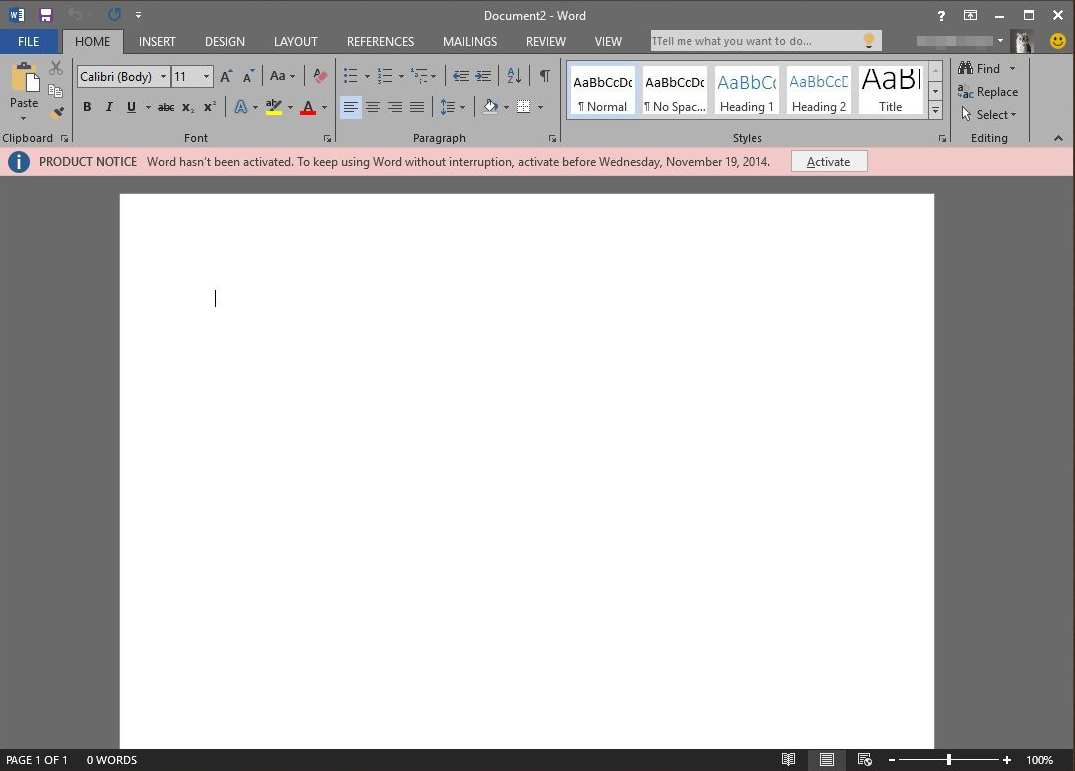Image resolution: width=1075 pixels, height=771 pixels.
Task: Expand the Styles gallery more arrow
Action: pyautogui.click(x=935, y=111)
